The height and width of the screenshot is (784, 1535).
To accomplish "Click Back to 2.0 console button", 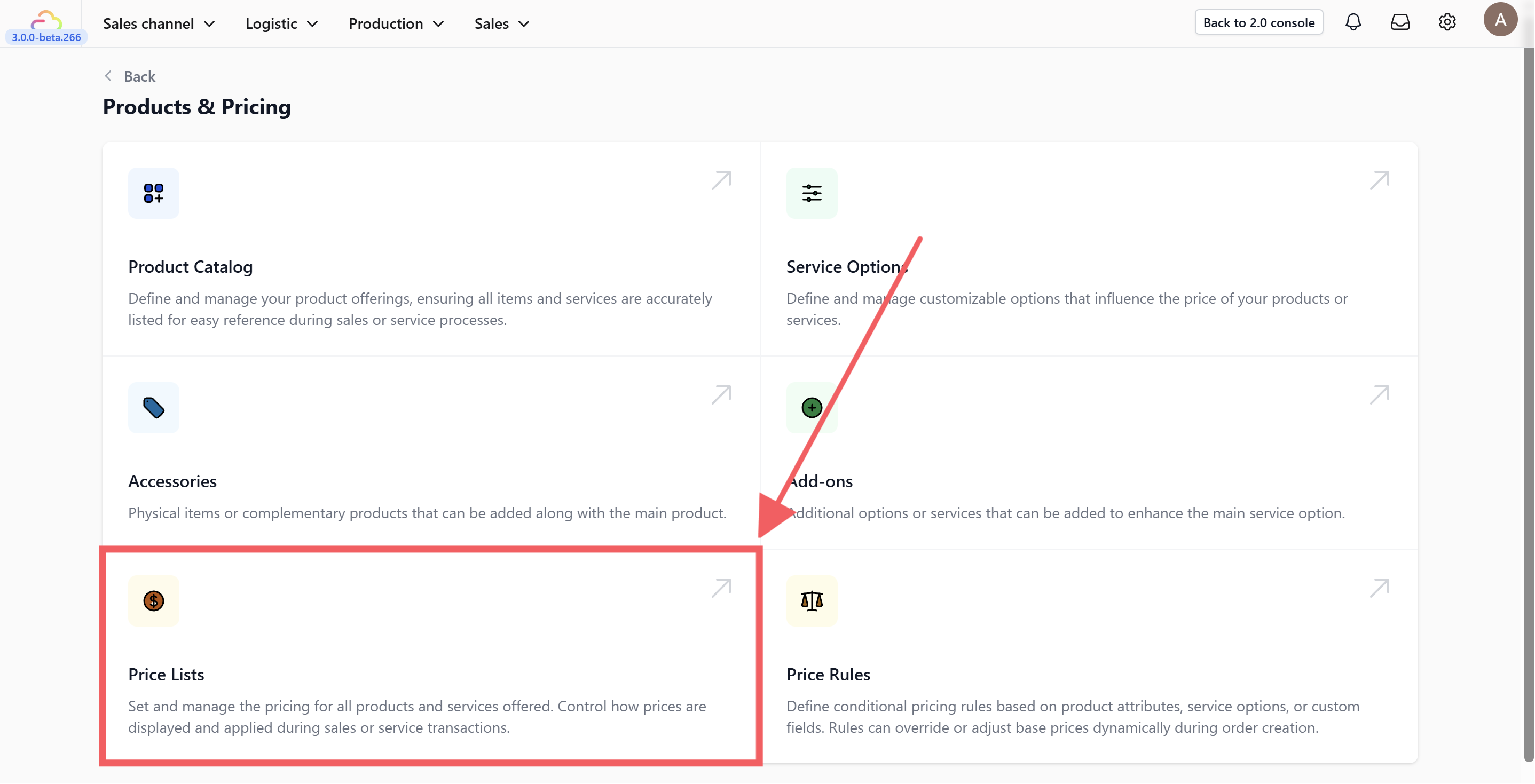I will (x=1258, y=22).
